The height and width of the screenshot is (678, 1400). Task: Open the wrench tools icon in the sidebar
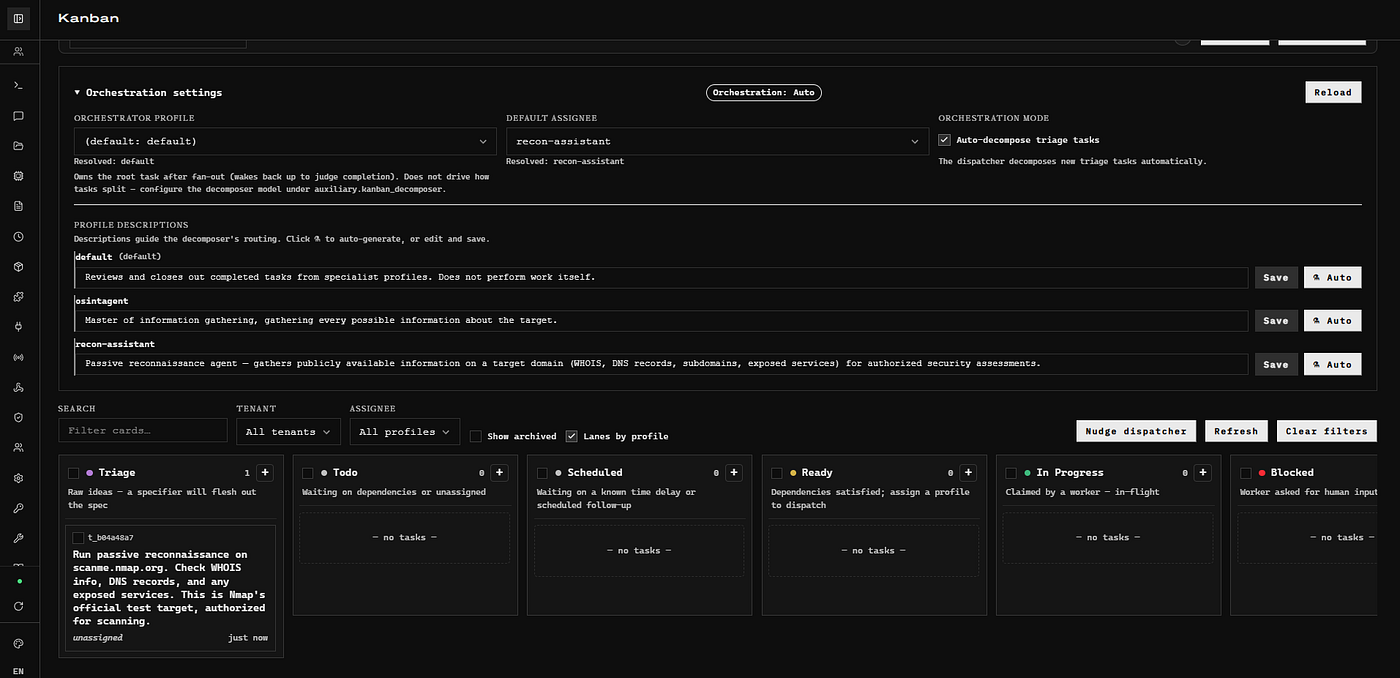(19, 538)
